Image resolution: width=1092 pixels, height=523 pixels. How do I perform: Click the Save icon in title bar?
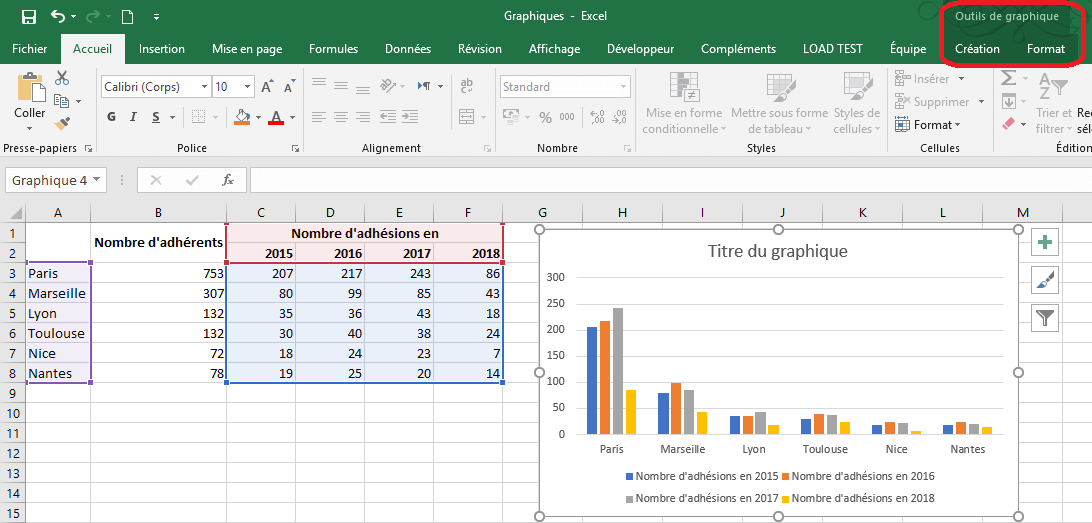[28, 17]
